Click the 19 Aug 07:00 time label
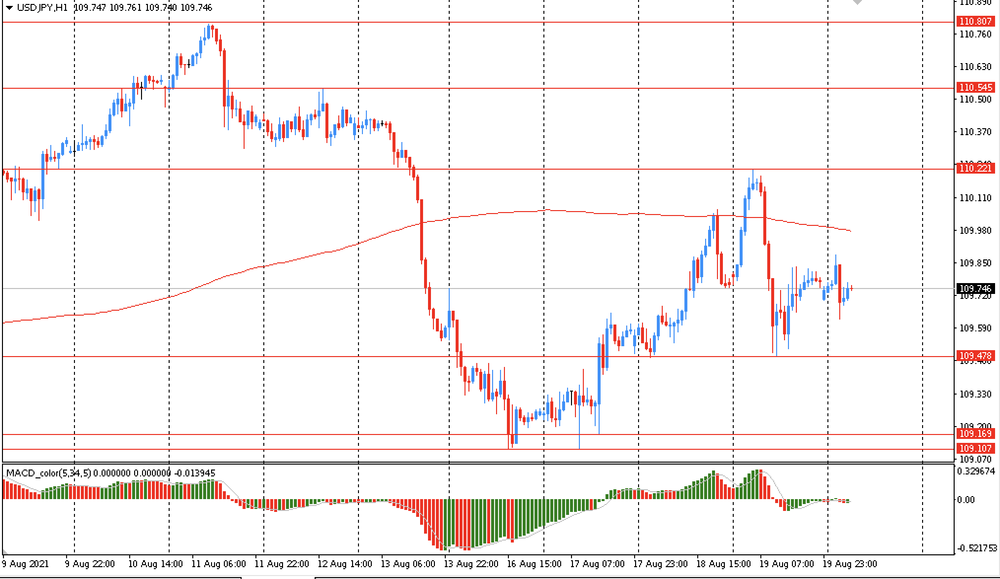The height and width of the screenshot is (579, 1000). pos(787,564)
